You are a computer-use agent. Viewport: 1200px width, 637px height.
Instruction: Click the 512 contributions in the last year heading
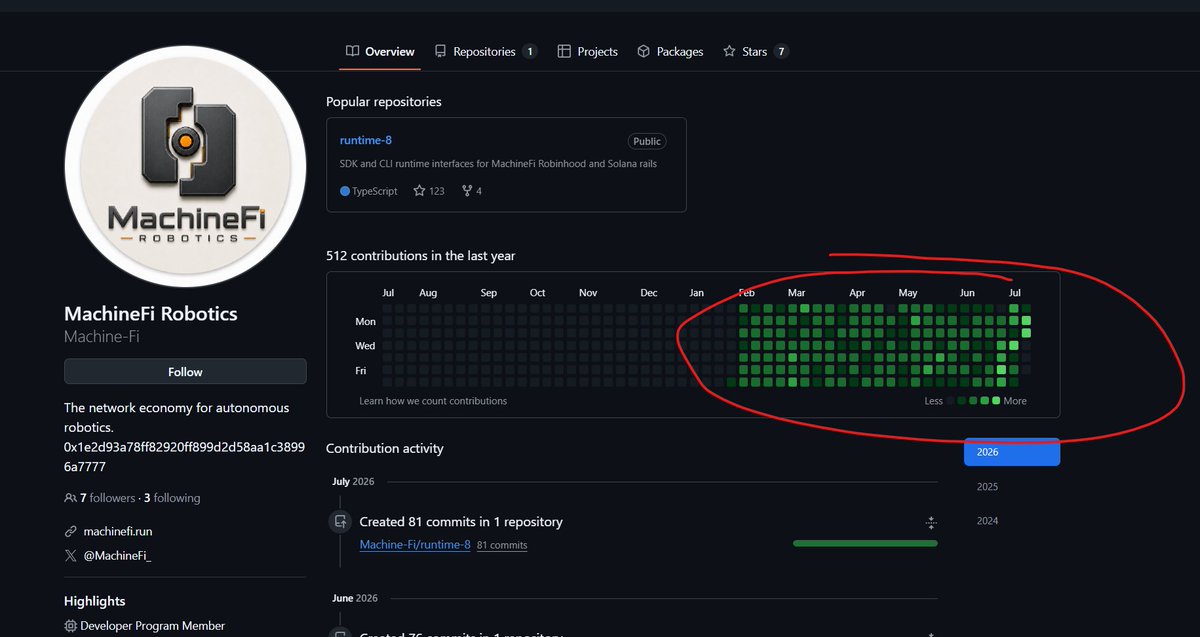421,256
